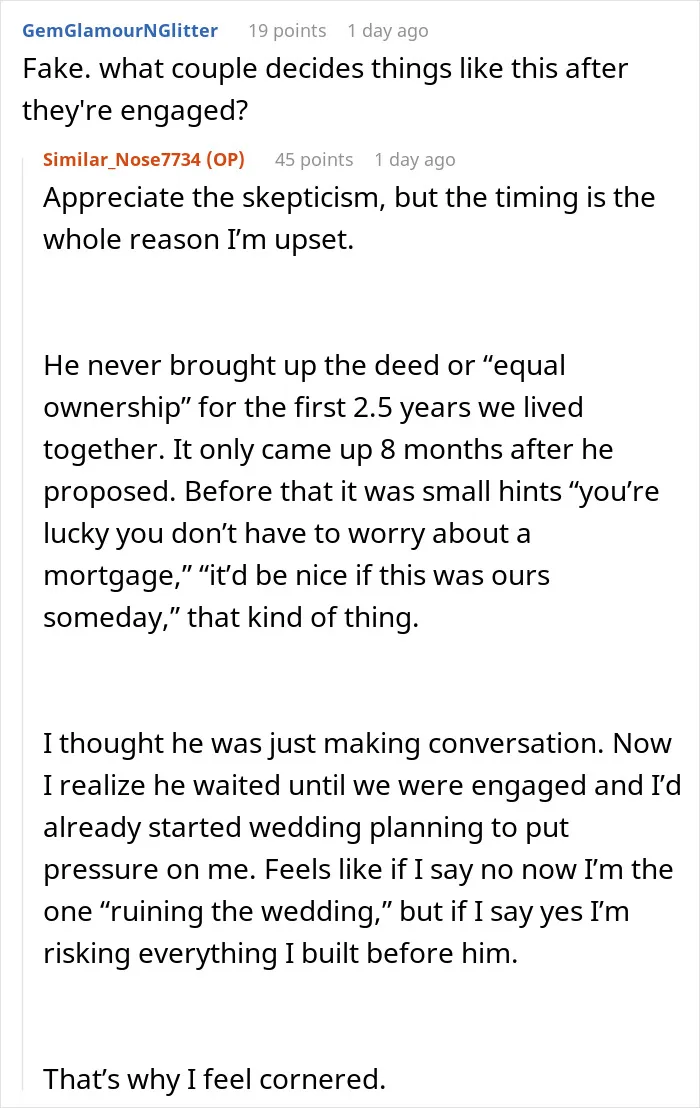Open the OP reply's '1 day ago' timestamp

[x=415, y=160]
